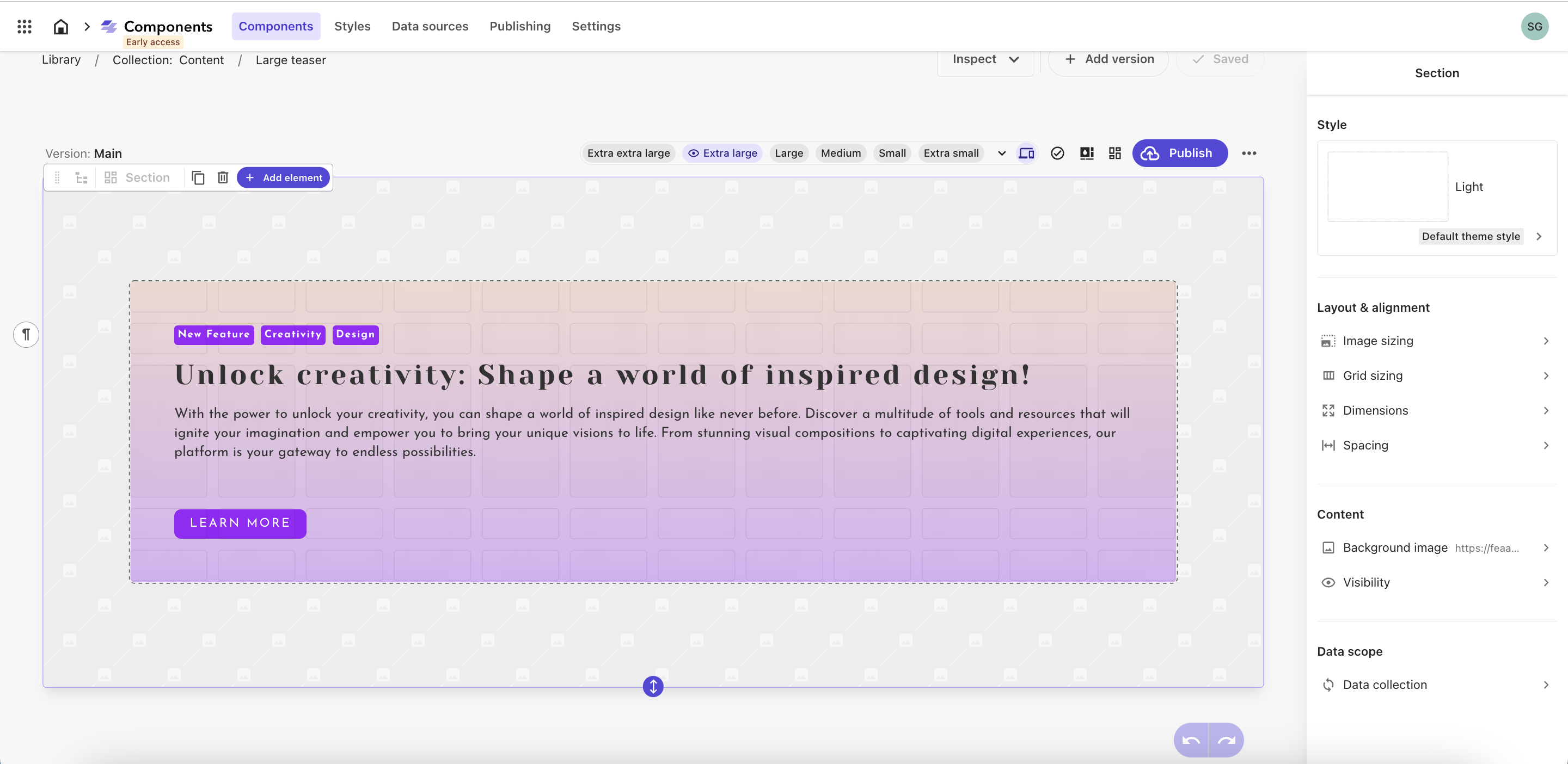Open the Publishing menu
The width and height of the screenshot is (1568, 764).
click(520, 26)
